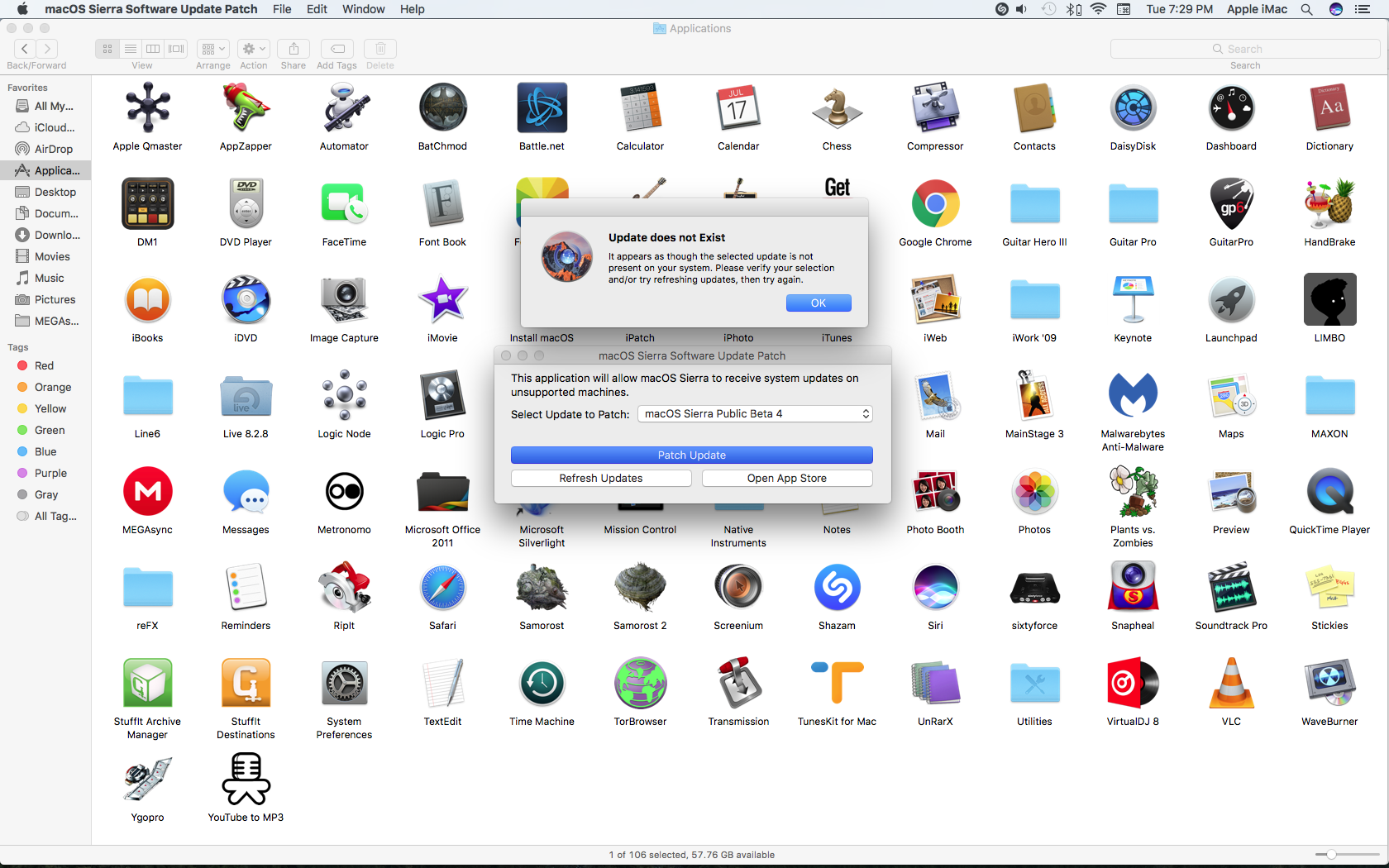
Task: Select the QuickTime Player app icon
Action: (x=1329, y=491)
